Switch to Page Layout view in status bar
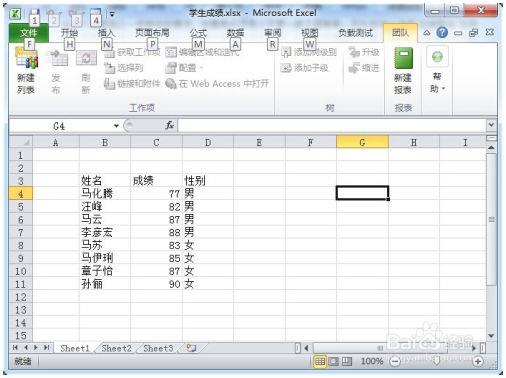Screen dimensions: 506x378 pos(333,361)
